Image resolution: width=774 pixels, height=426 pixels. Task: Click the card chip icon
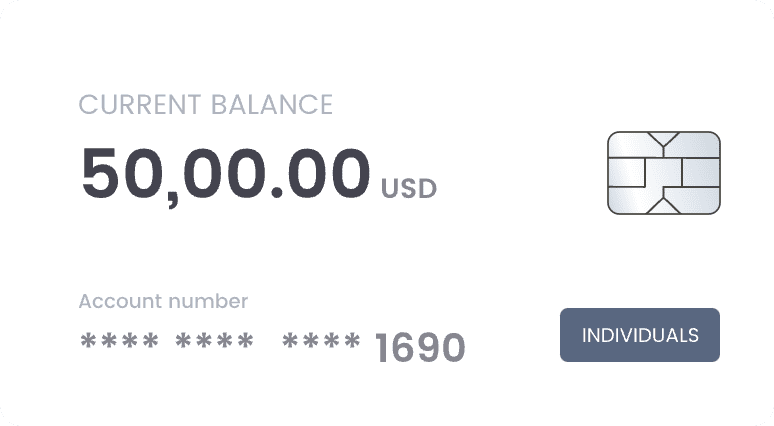tap(663, 173)
